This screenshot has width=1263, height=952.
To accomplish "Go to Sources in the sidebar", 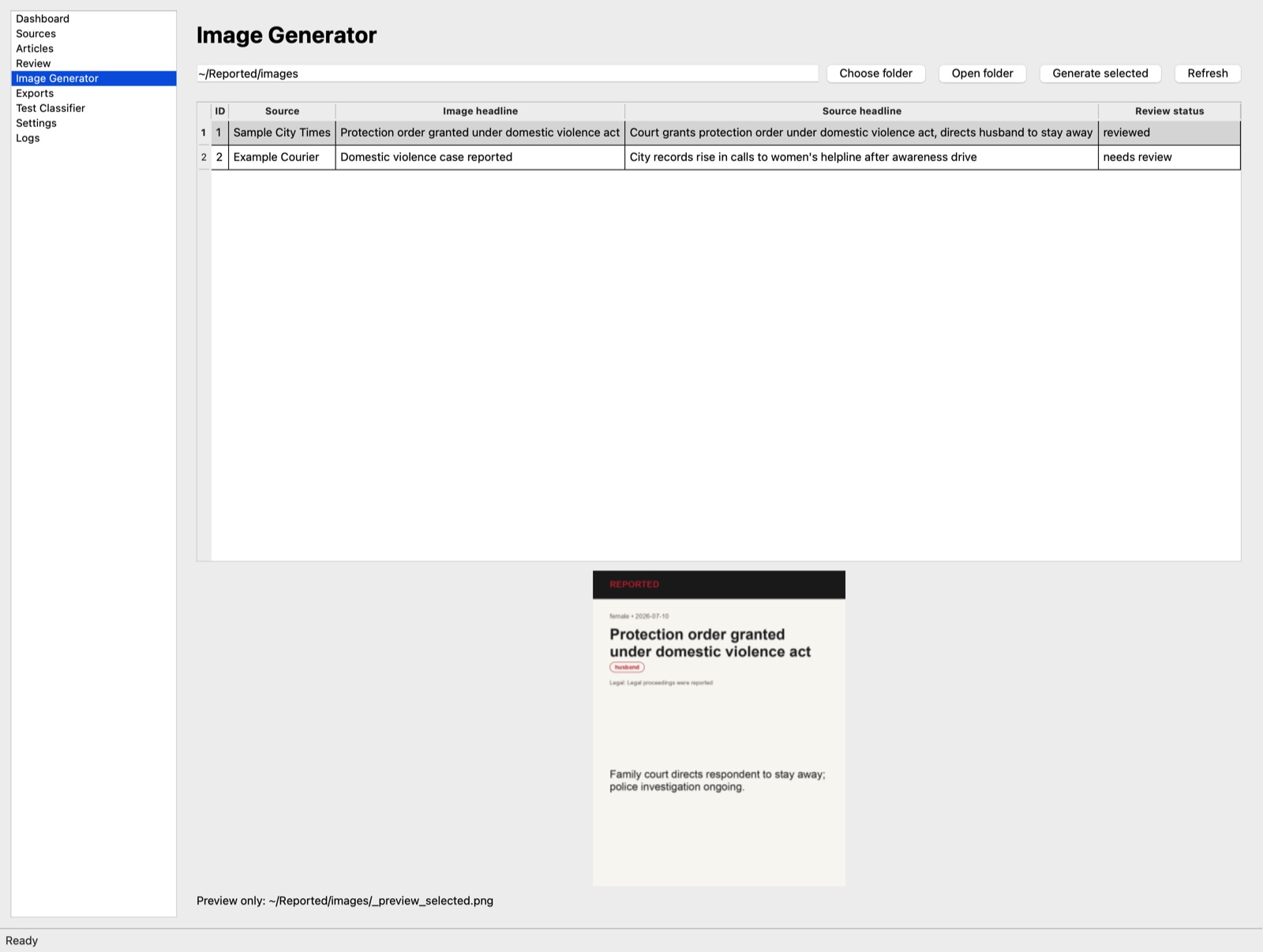I will tap(93, 34).
